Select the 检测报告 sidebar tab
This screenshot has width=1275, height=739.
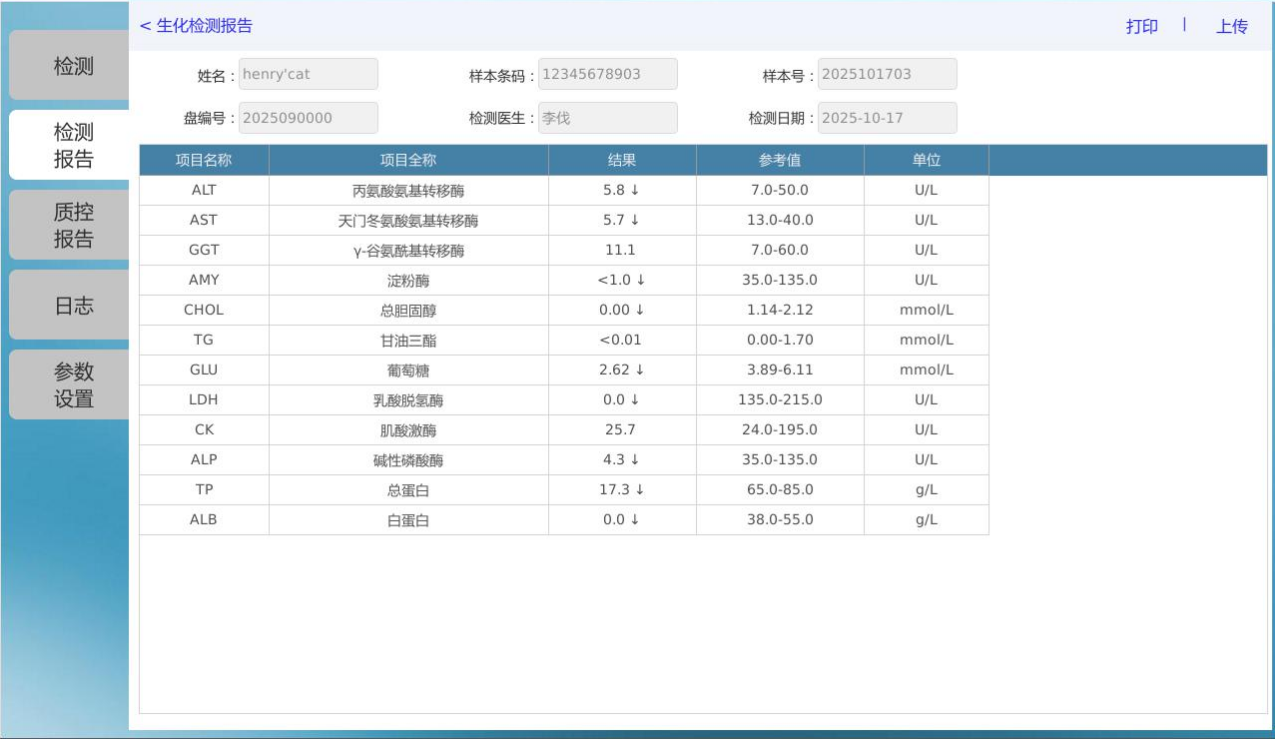tap(73, 145)
